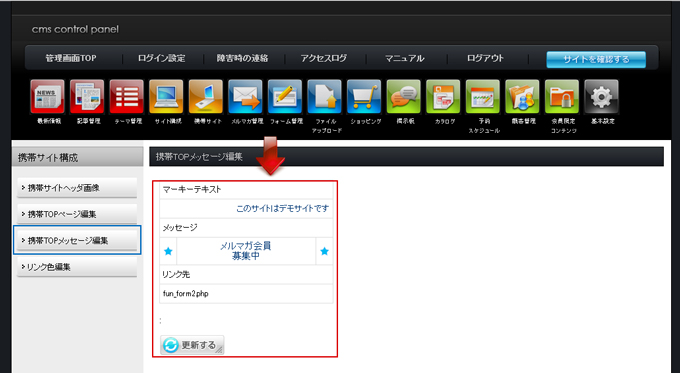Viewport: 680px width, 373px height.
Task: Open the サイト構成 laptop icon
Action: click(x=167, y=96)
